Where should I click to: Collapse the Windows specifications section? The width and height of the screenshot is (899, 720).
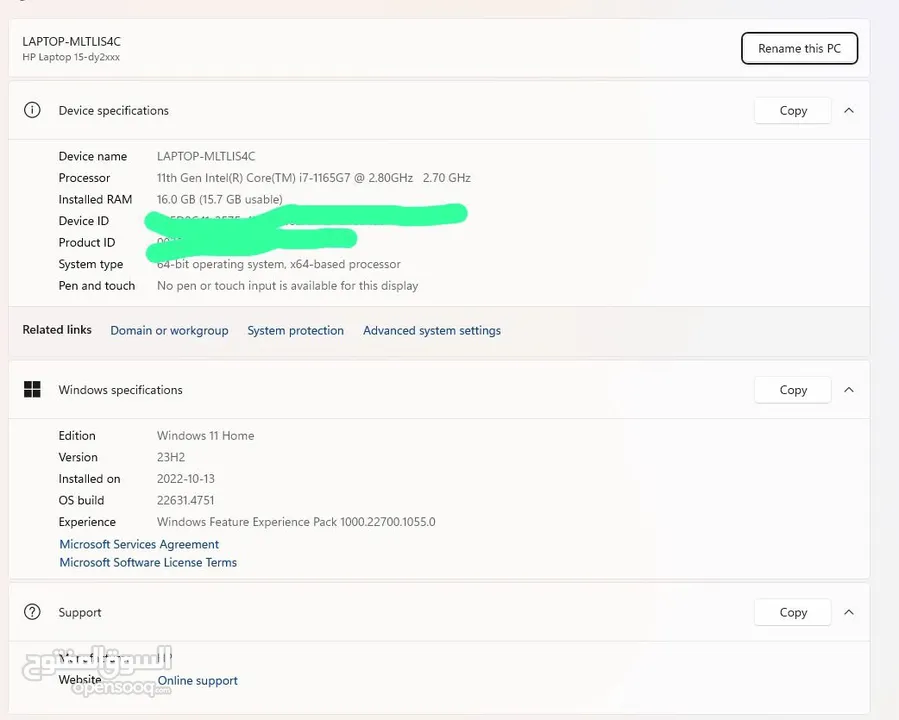(849, 390)
